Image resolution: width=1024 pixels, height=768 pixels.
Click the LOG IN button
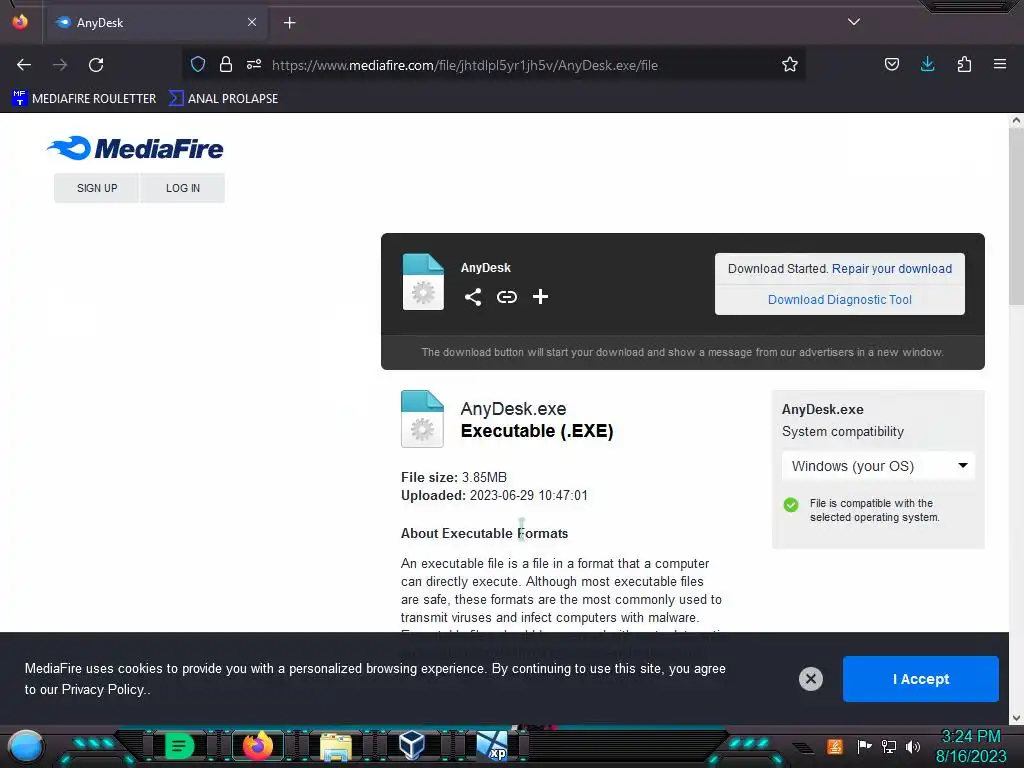[183, 188]
